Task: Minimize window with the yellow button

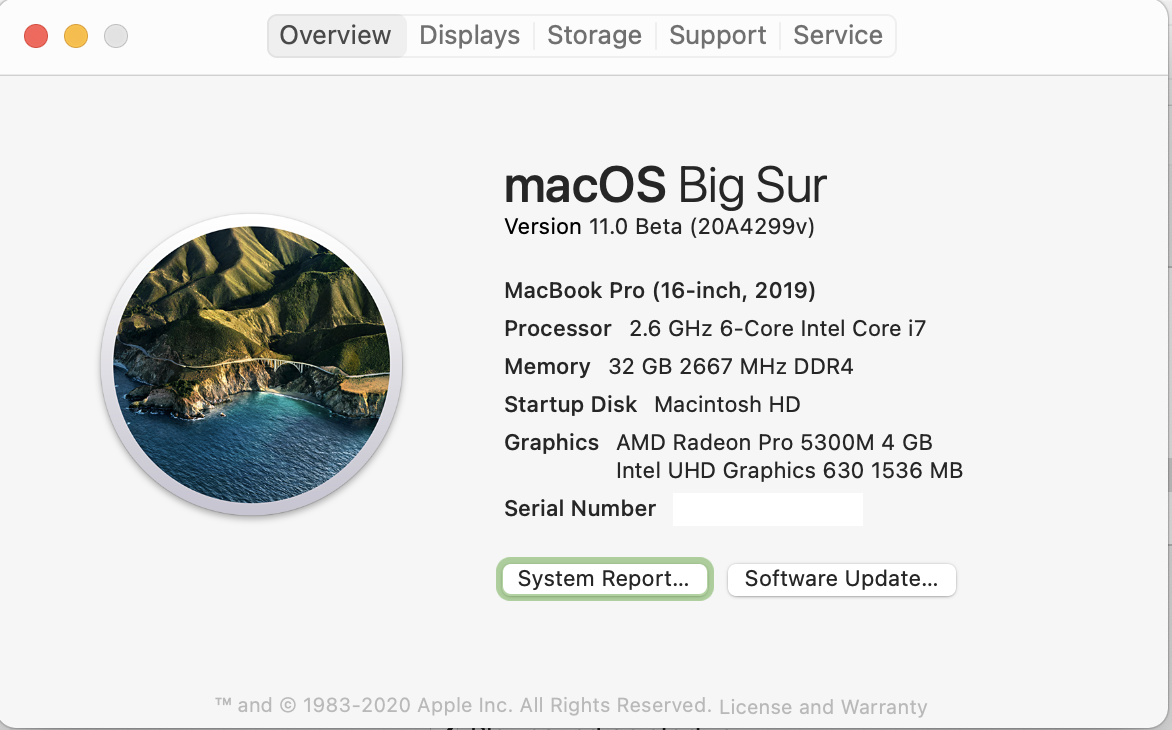Action: point(76,36)
